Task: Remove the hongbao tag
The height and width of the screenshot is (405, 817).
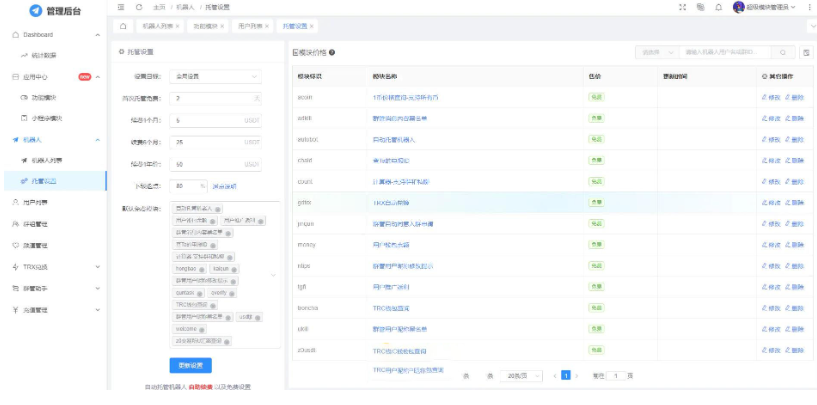Action: click(x=202, y=270)
